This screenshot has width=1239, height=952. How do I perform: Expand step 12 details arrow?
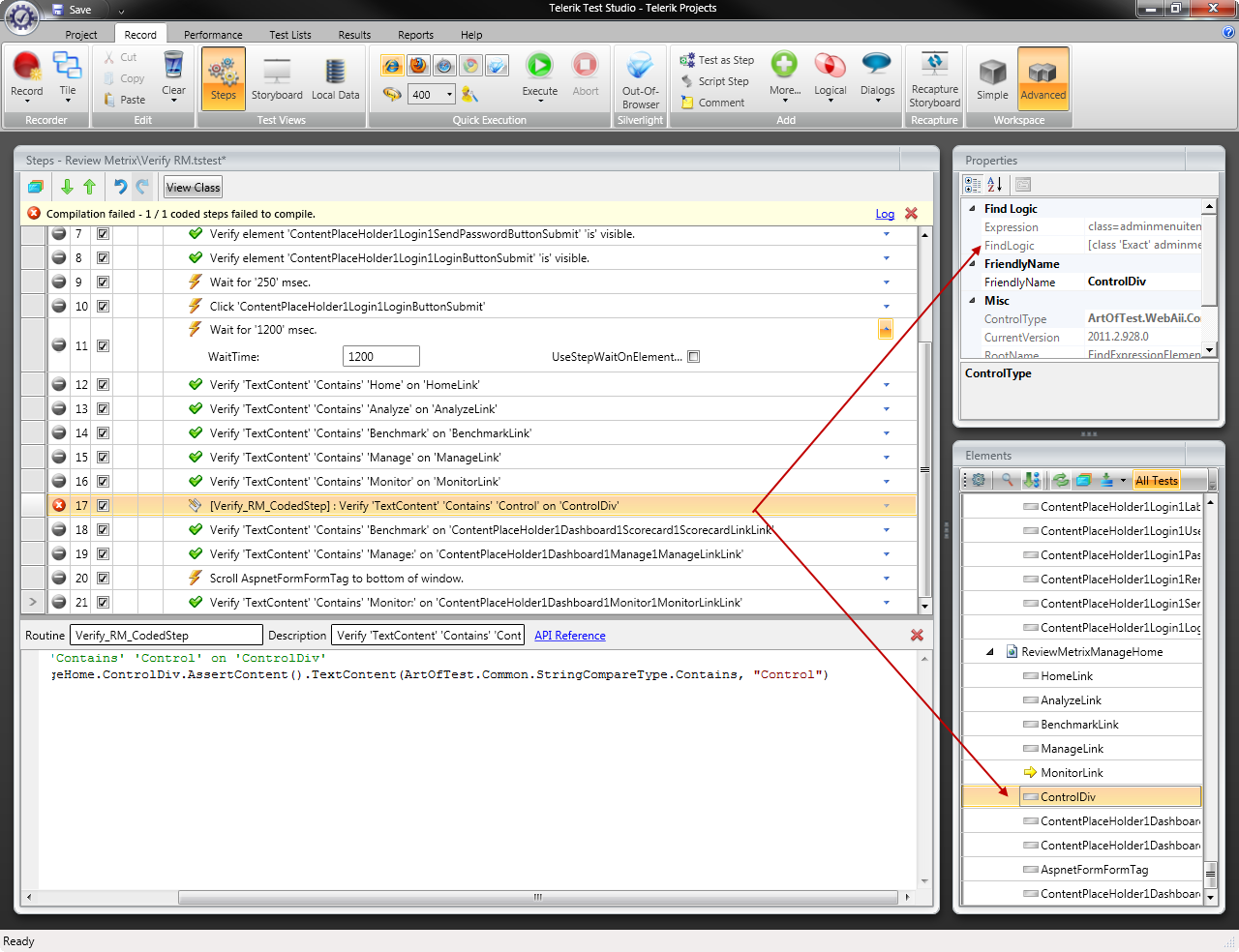tap(886, 385)
